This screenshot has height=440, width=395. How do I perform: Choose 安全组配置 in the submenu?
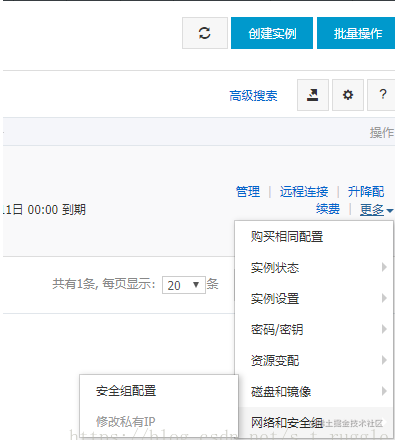pos(159,391)
